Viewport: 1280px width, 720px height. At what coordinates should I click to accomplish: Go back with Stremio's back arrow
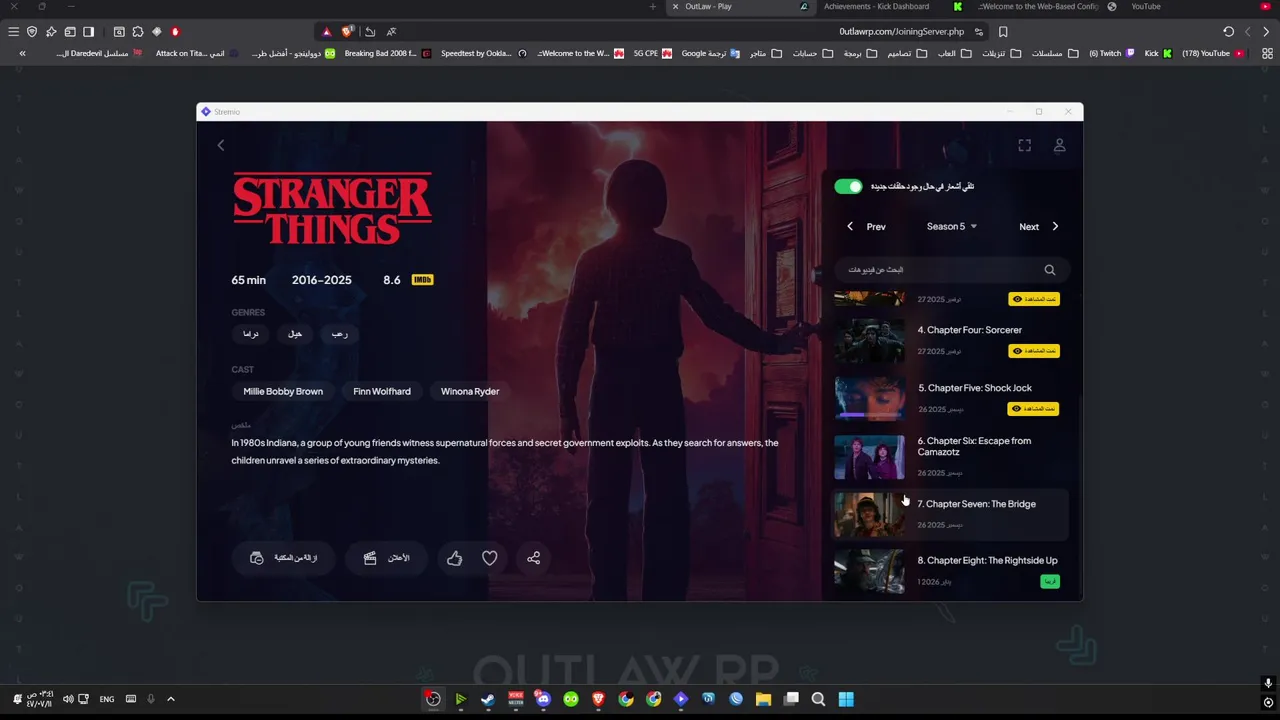pyautogui.click(x=221, y=145)
